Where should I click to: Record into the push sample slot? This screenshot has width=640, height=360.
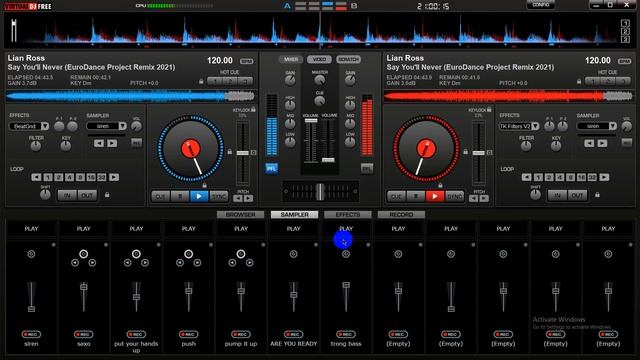[189, 334]
